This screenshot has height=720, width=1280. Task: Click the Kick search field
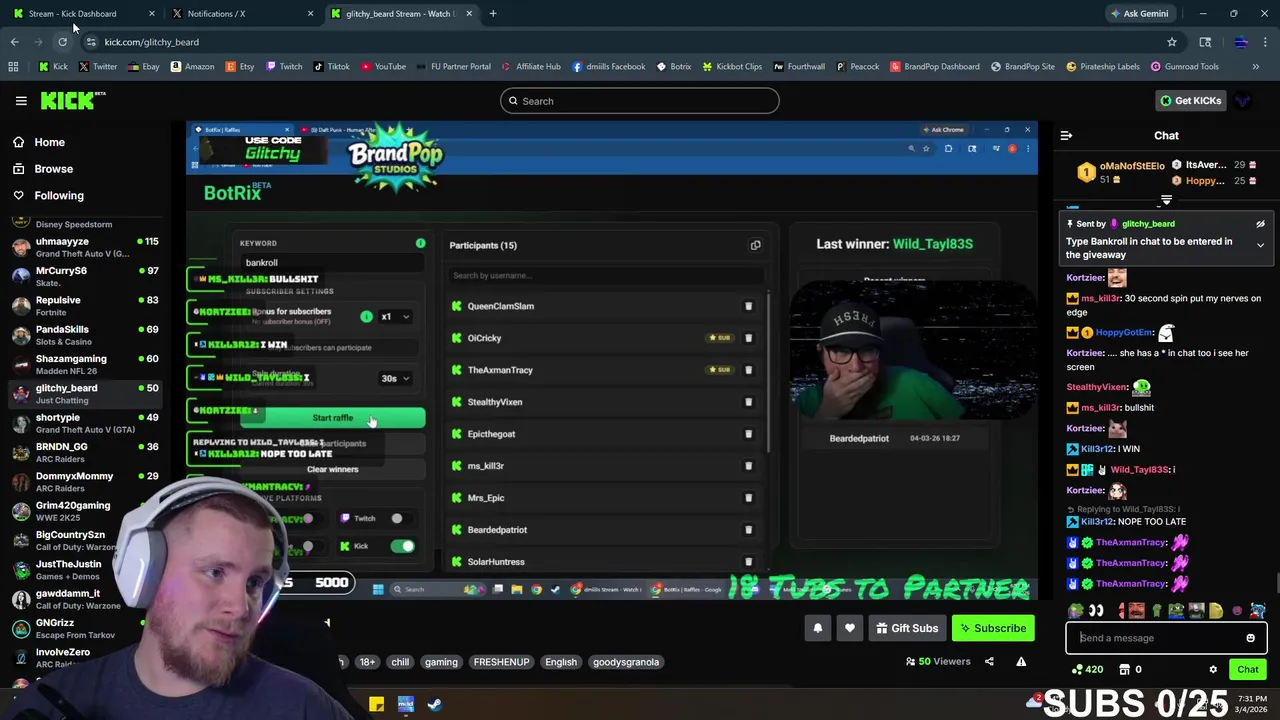(x=639, y=100)
